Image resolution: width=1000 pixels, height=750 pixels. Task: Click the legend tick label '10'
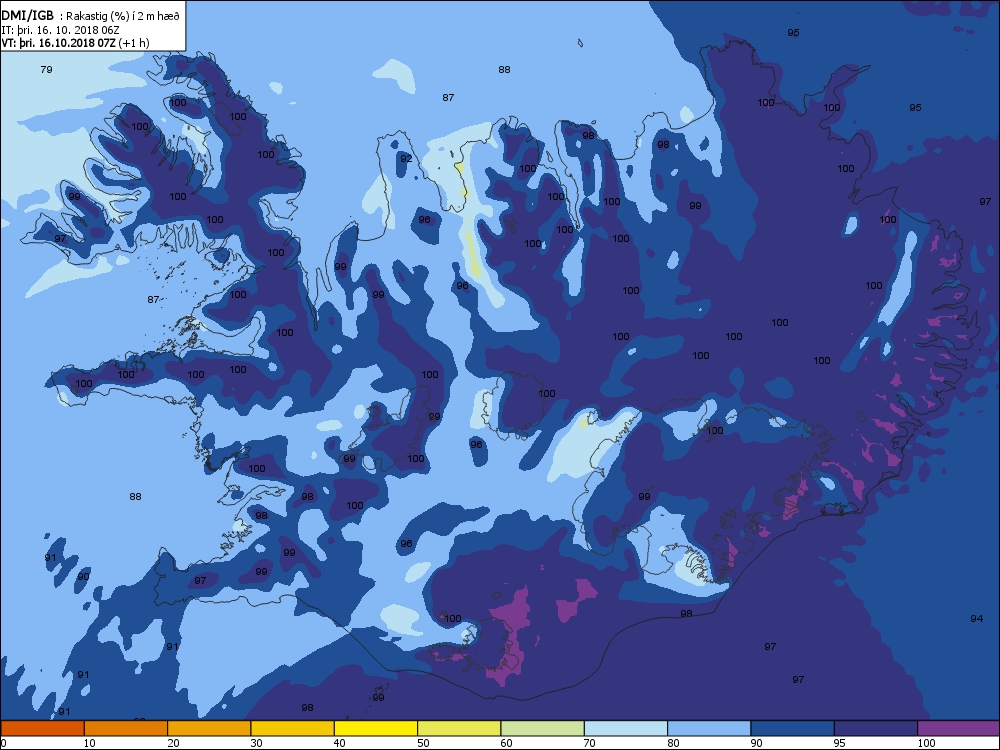(x=89, y=743)
